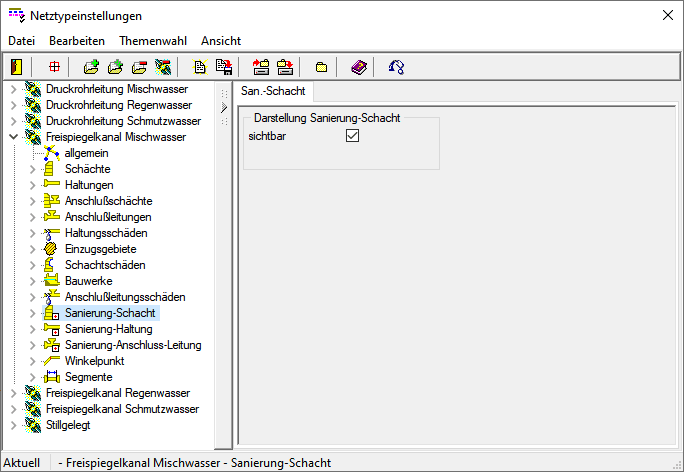The image size is (684, 472).
Task: Click the Einzugsgebiete icon in tree
Action: point(52,249)
